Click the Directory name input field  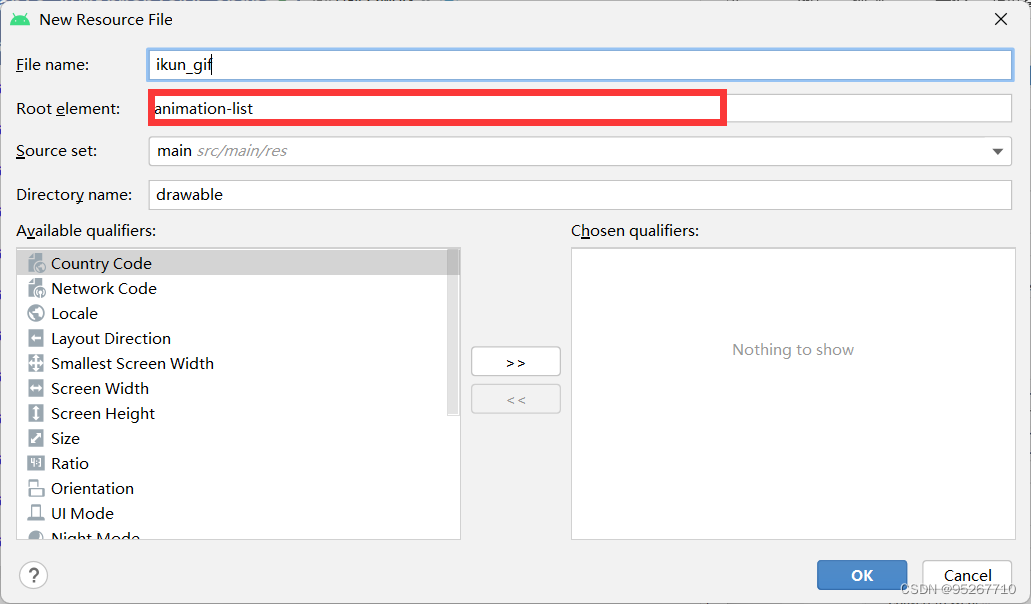(580, 195)
